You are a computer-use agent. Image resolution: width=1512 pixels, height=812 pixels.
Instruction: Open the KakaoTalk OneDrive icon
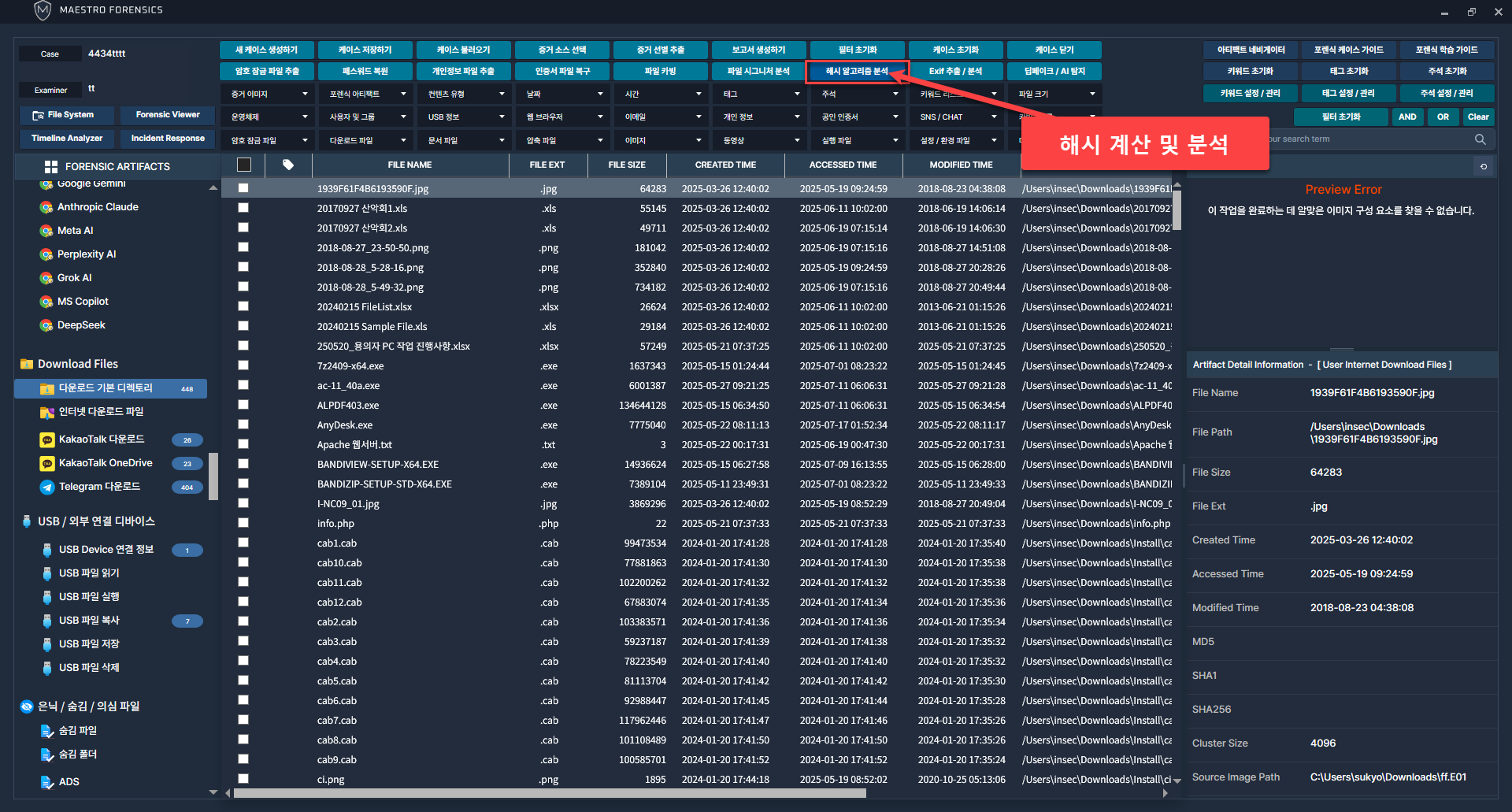click(47, 463)
